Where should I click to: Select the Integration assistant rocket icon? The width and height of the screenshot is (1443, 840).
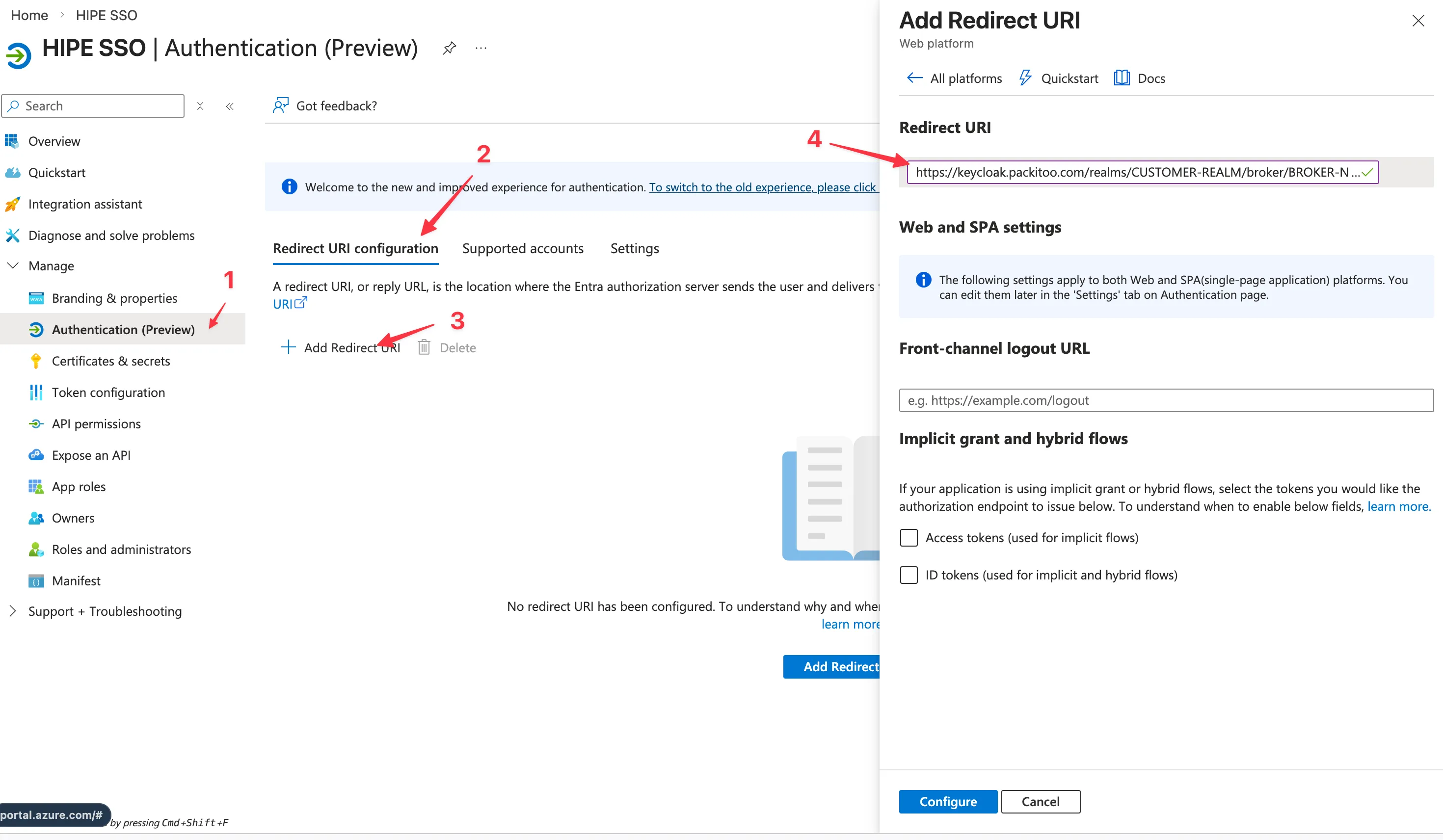pyautogui.click(x=13, y=204)
